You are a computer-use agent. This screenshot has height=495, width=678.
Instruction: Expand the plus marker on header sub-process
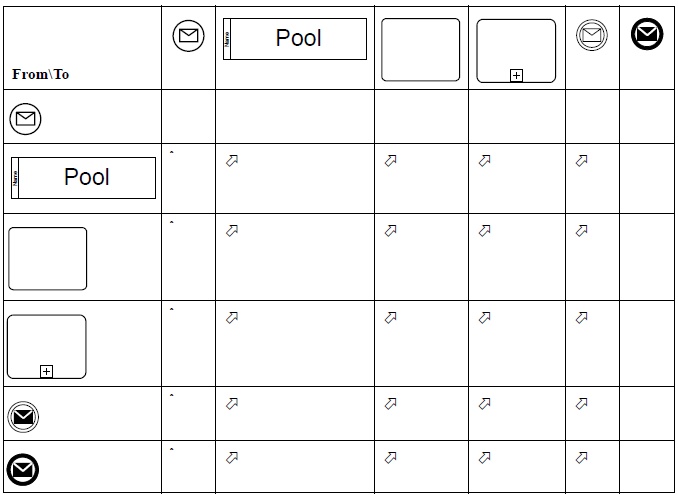coord(516,76)
